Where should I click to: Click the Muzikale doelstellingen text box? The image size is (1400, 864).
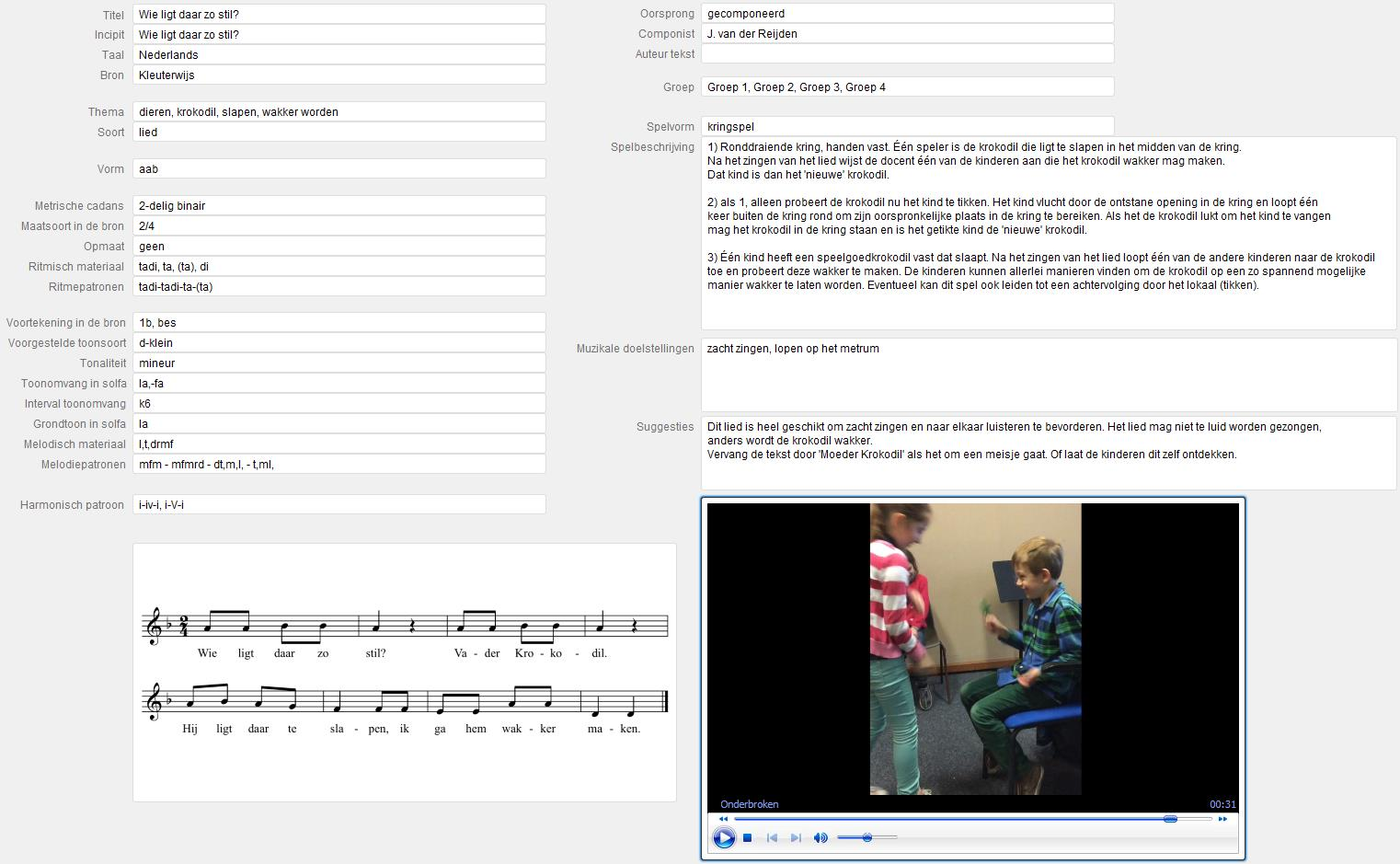click(x=1049, y=374)
